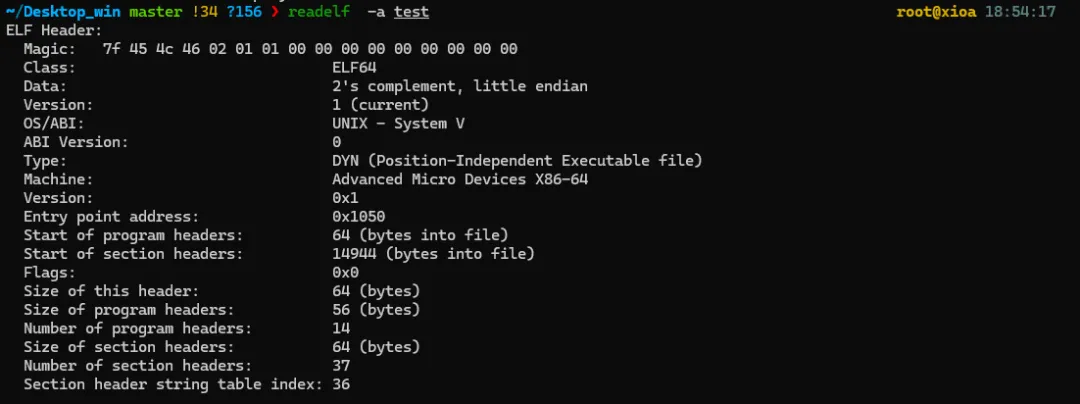This screenshot has width=1080, height=404.
Task: Click the 0x1050 entry point address
Action: pos(358,216)
